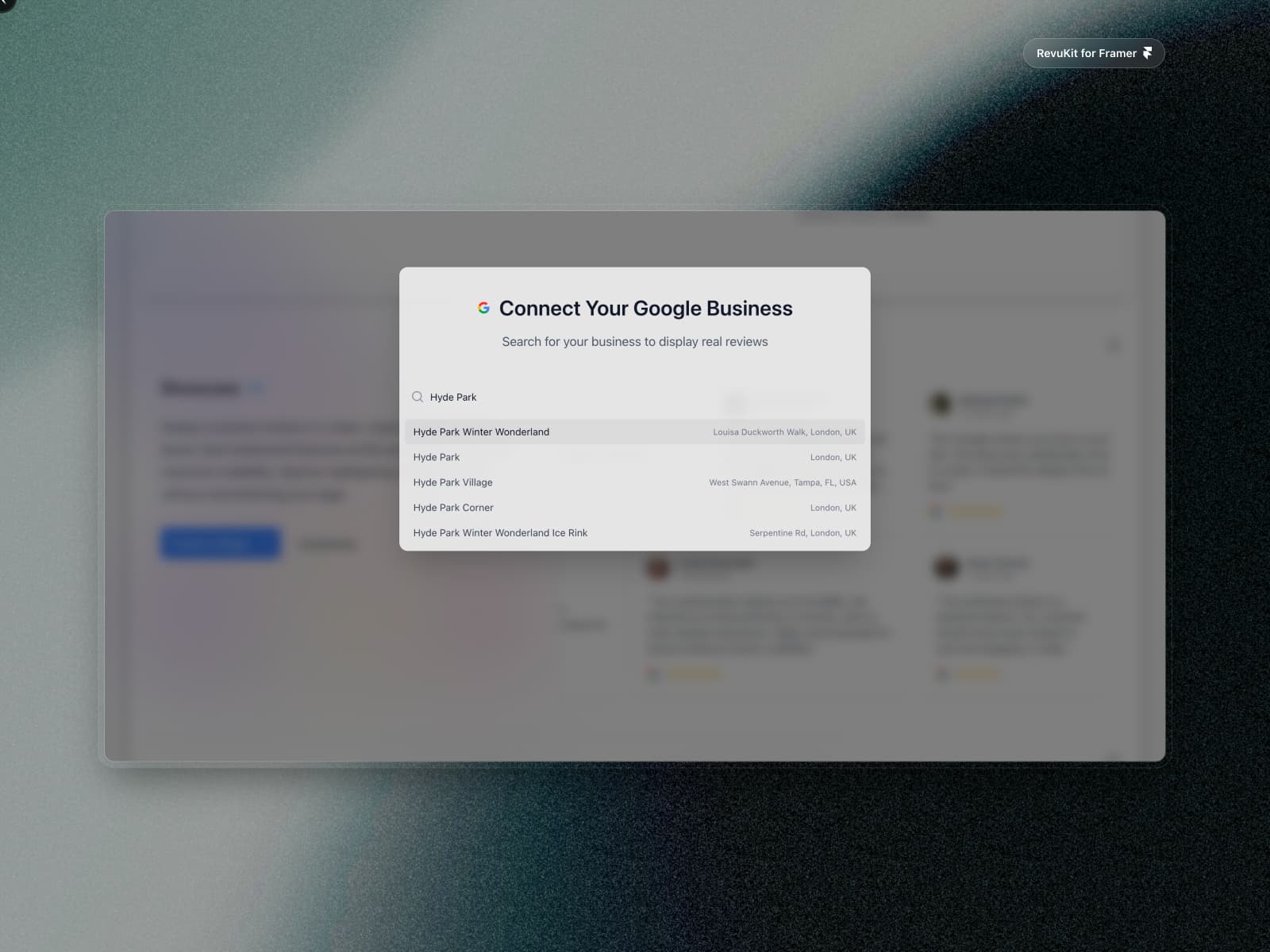Viewport: 1270px width, 952px height.
Task: Click the star rating on the top-right review
Action: click(x=975, y=511)
